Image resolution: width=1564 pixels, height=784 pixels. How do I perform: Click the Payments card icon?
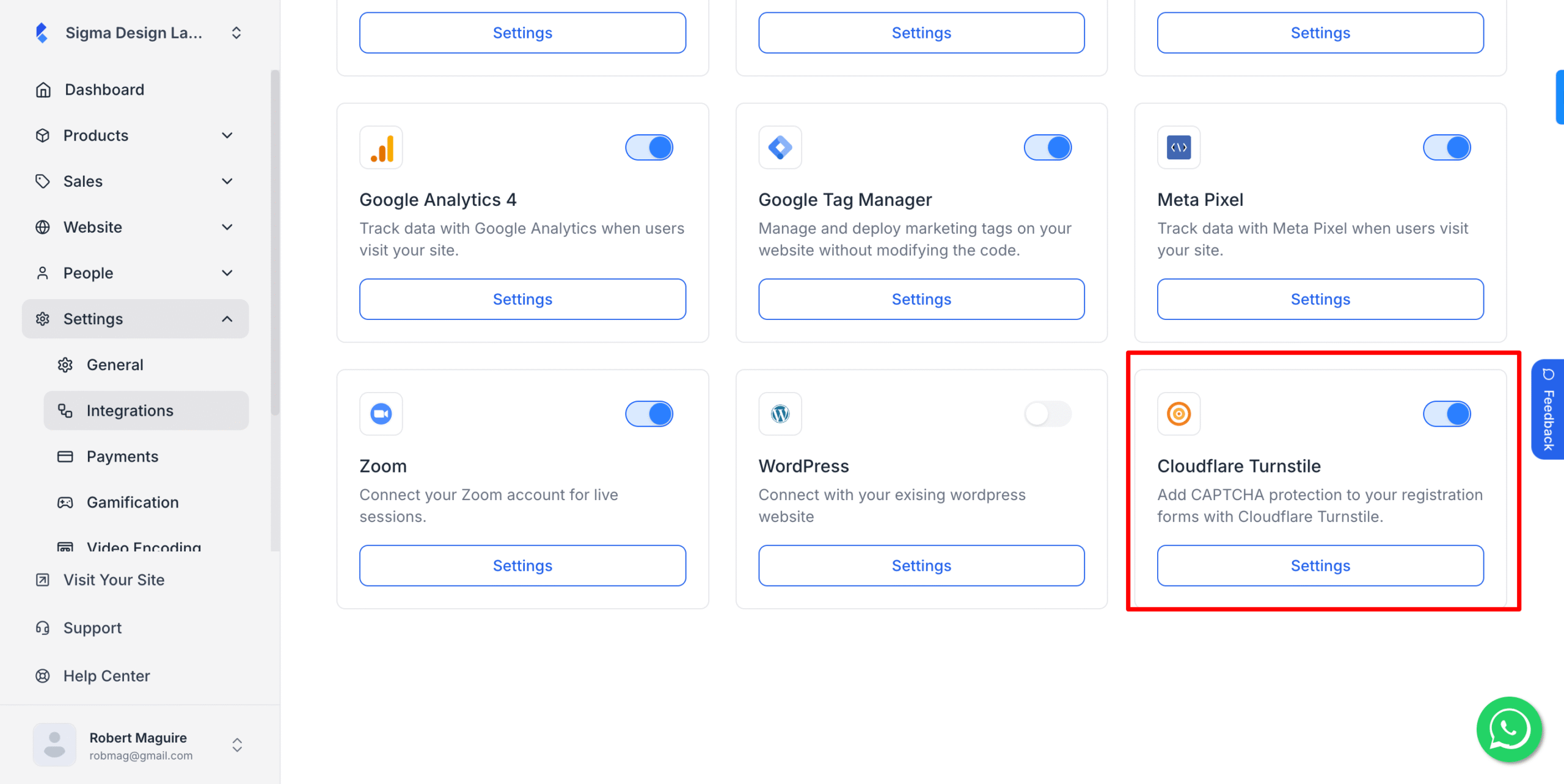tap(65, 456)
